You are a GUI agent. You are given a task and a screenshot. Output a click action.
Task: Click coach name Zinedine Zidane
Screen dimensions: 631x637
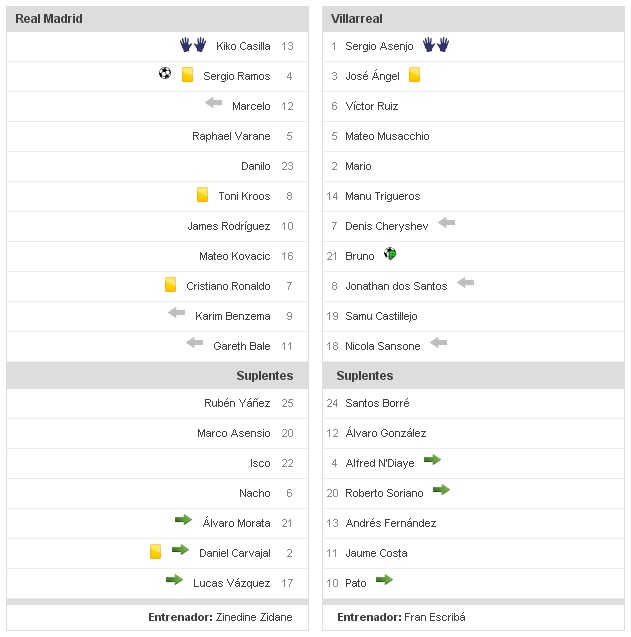254,617
